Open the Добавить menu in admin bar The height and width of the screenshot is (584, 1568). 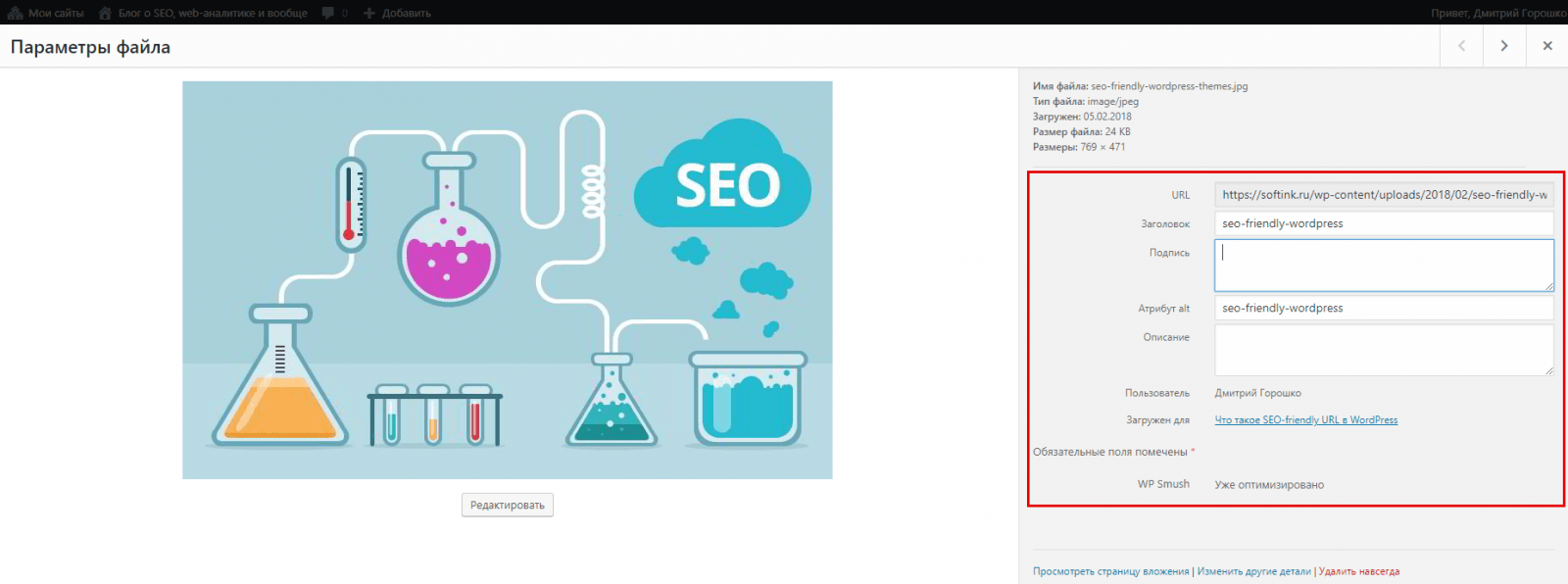pos(406,13)
